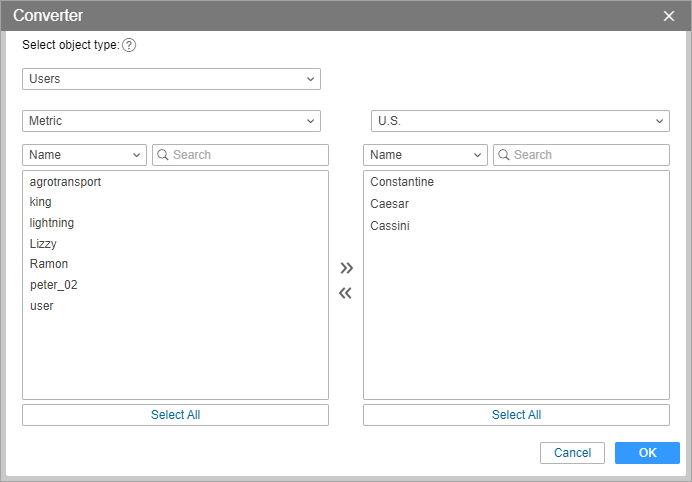Select Constantine in the right list
The image size is (692, 482).
coord(402,182)
